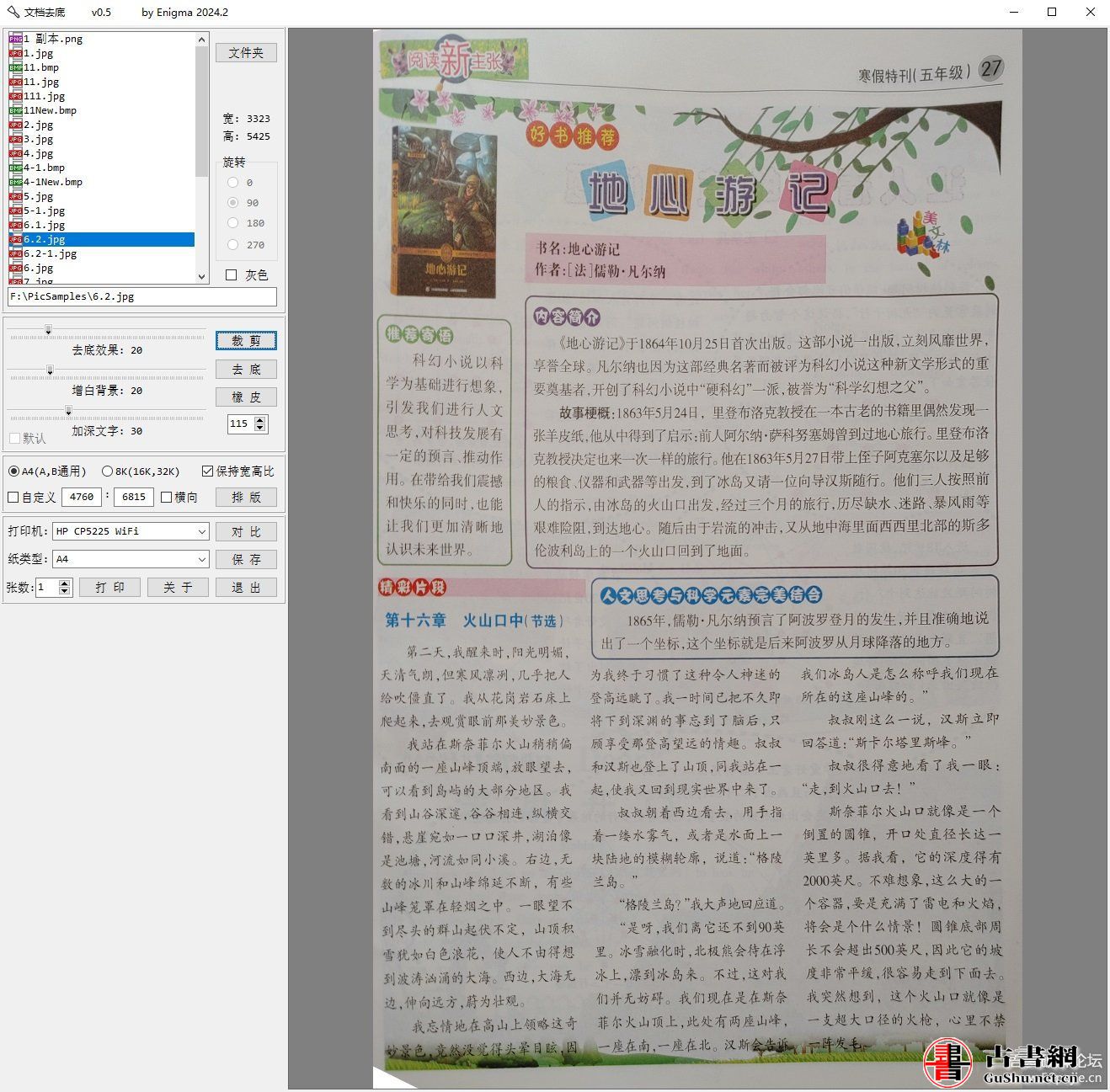This screenshot has height=1092, width=1110.
Task: Select the 180 degree rotation option
Action: coord(233,223)
